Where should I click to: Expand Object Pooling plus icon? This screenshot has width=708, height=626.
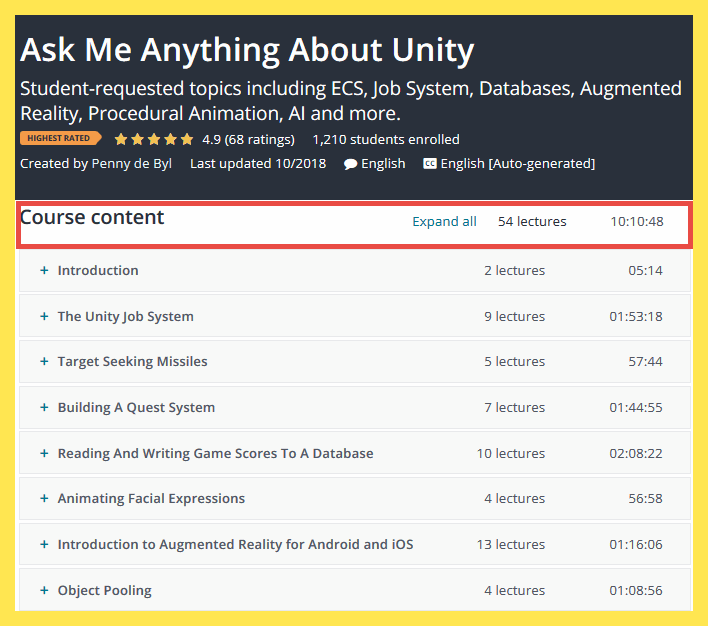click(44, 590)
